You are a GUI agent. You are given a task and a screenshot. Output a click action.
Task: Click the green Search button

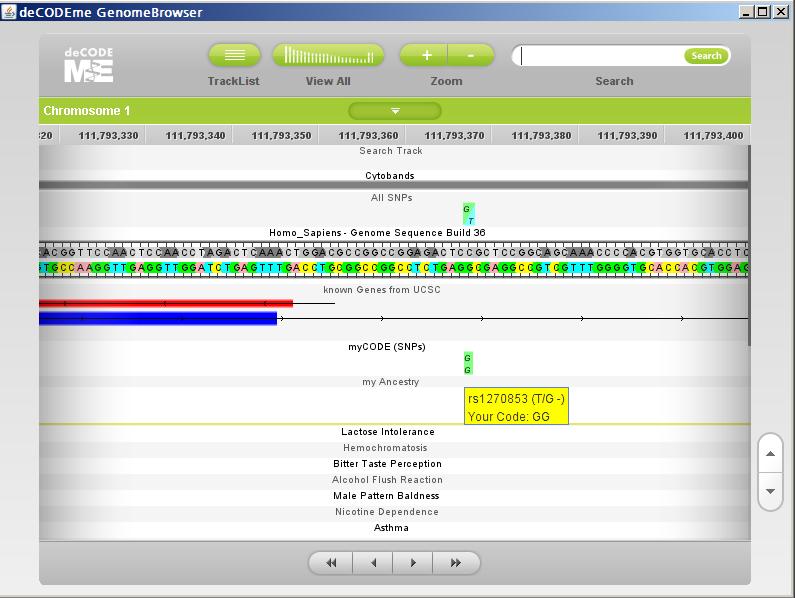(706, 55)
